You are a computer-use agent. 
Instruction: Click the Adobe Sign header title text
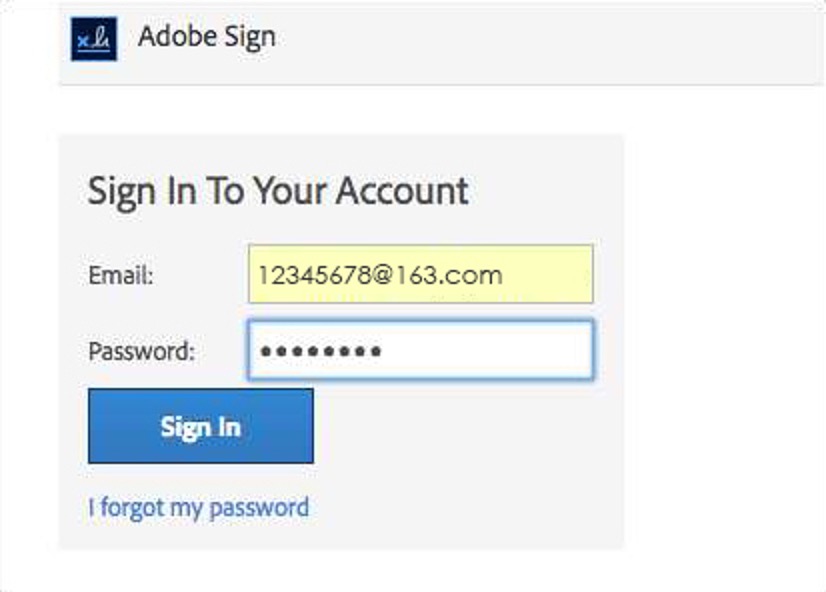(206, 37)
